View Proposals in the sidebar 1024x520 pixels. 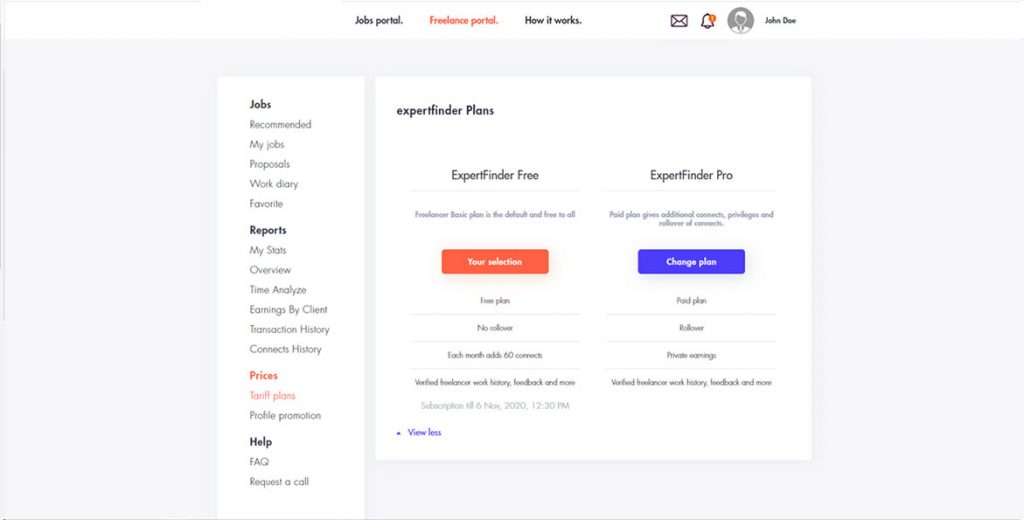coord(270,164)
